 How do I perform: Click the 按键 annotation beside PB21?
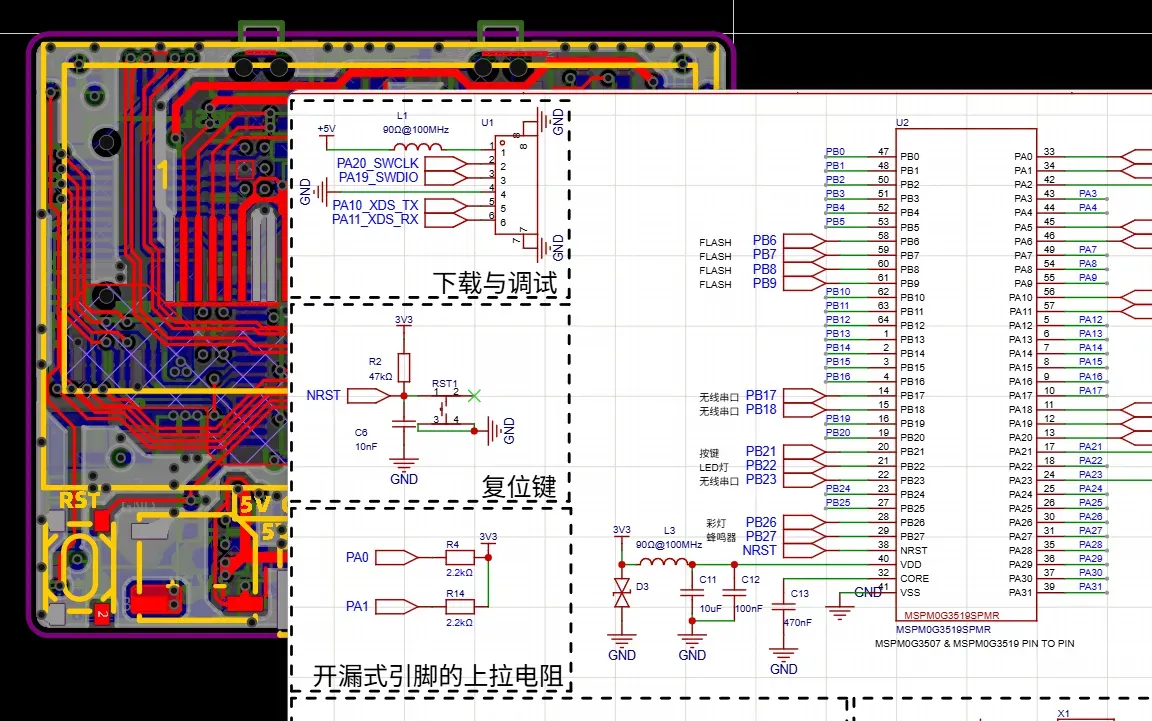[709, 453]
